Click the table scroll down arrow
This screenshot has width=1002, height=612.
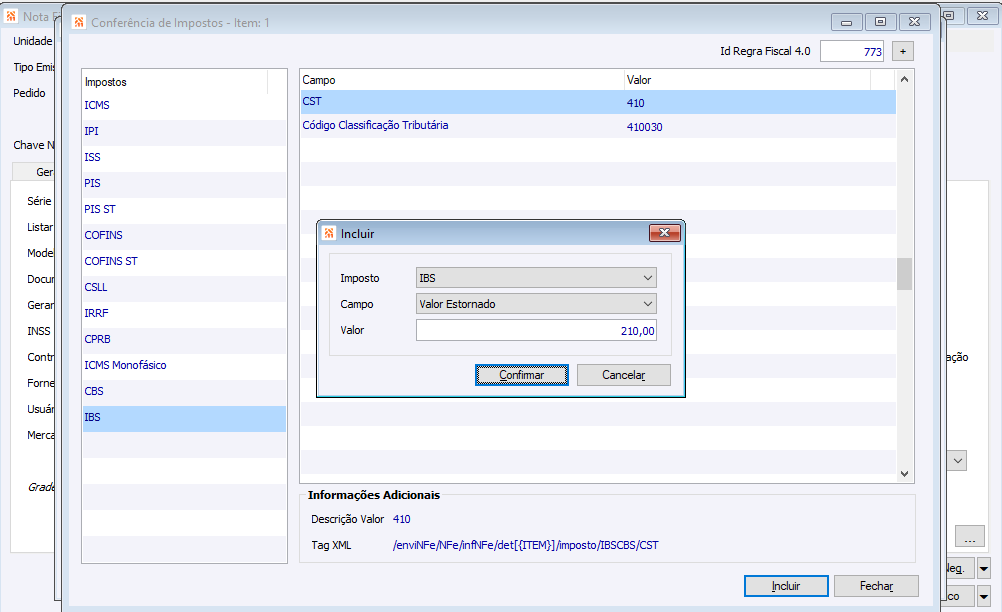pyautogui.click(x=904, y=473)
